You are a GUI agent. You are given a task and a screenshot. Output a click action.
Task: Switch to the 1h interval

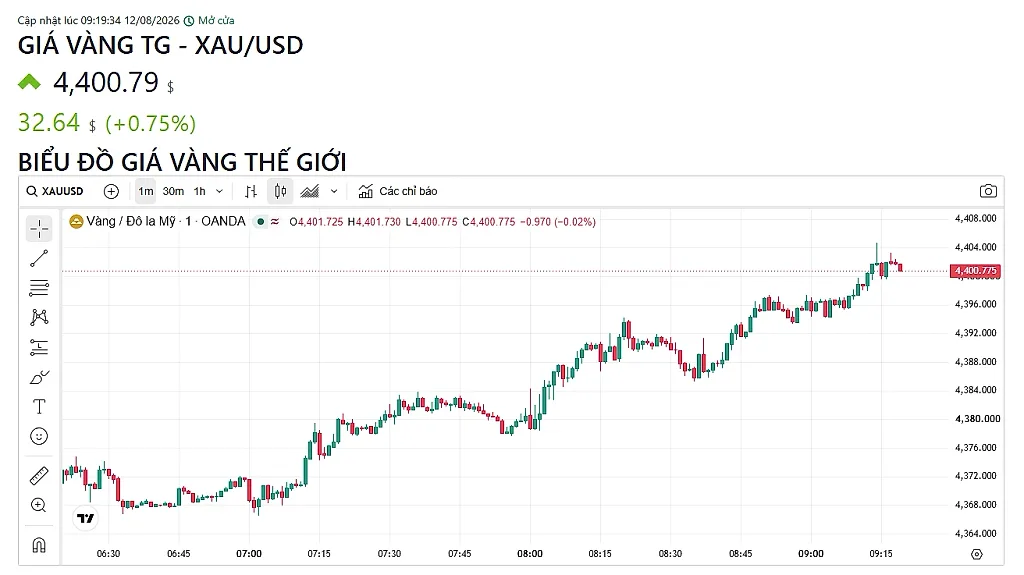click(x=200, y=191)
